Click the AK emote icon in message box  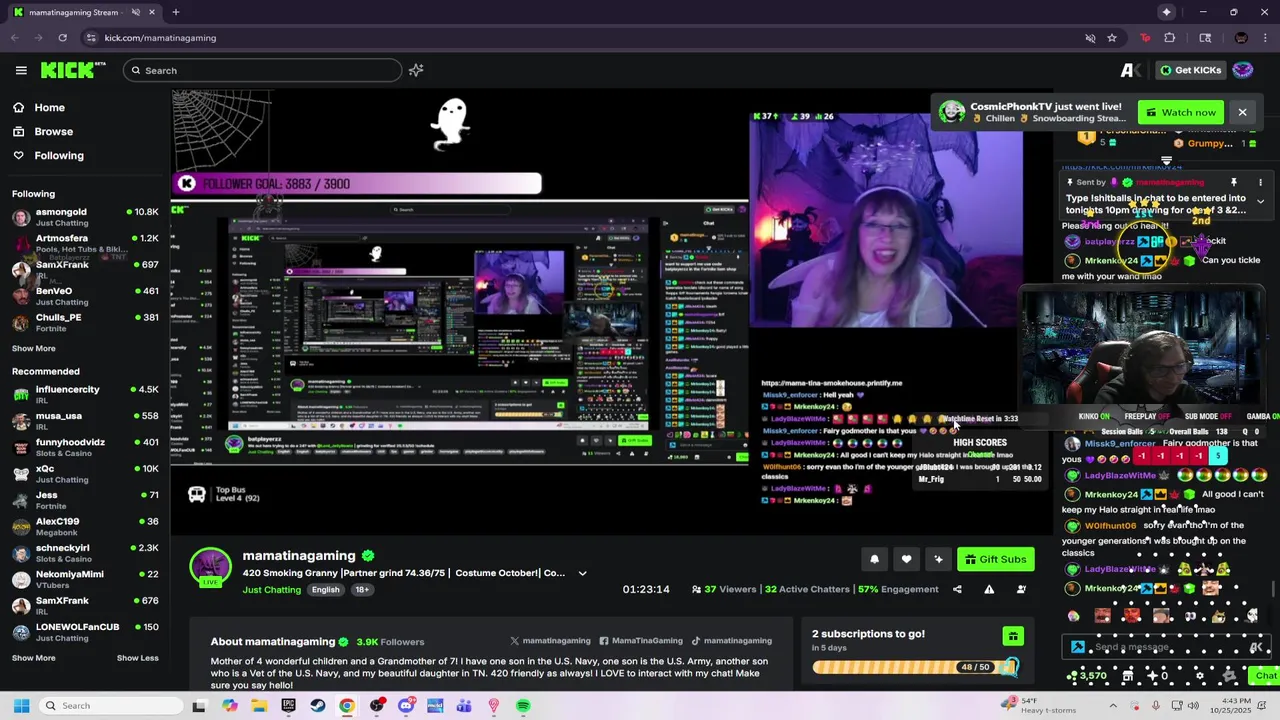pyautogui.click(x=1256, y=647)
